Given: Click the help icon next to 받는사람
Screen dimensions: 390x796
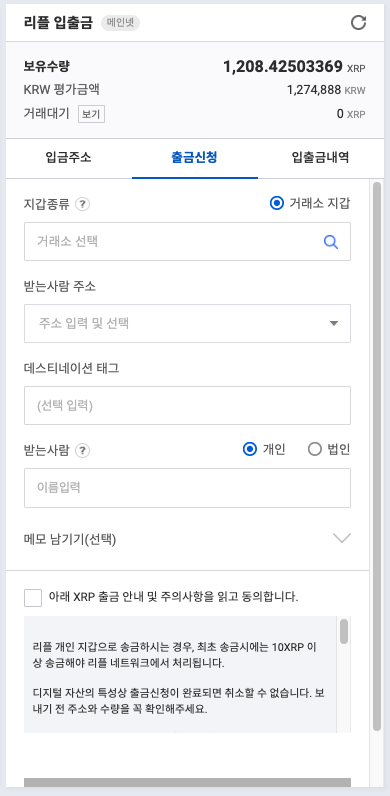Looking at the screenshot, I should (x=82, y=450).
